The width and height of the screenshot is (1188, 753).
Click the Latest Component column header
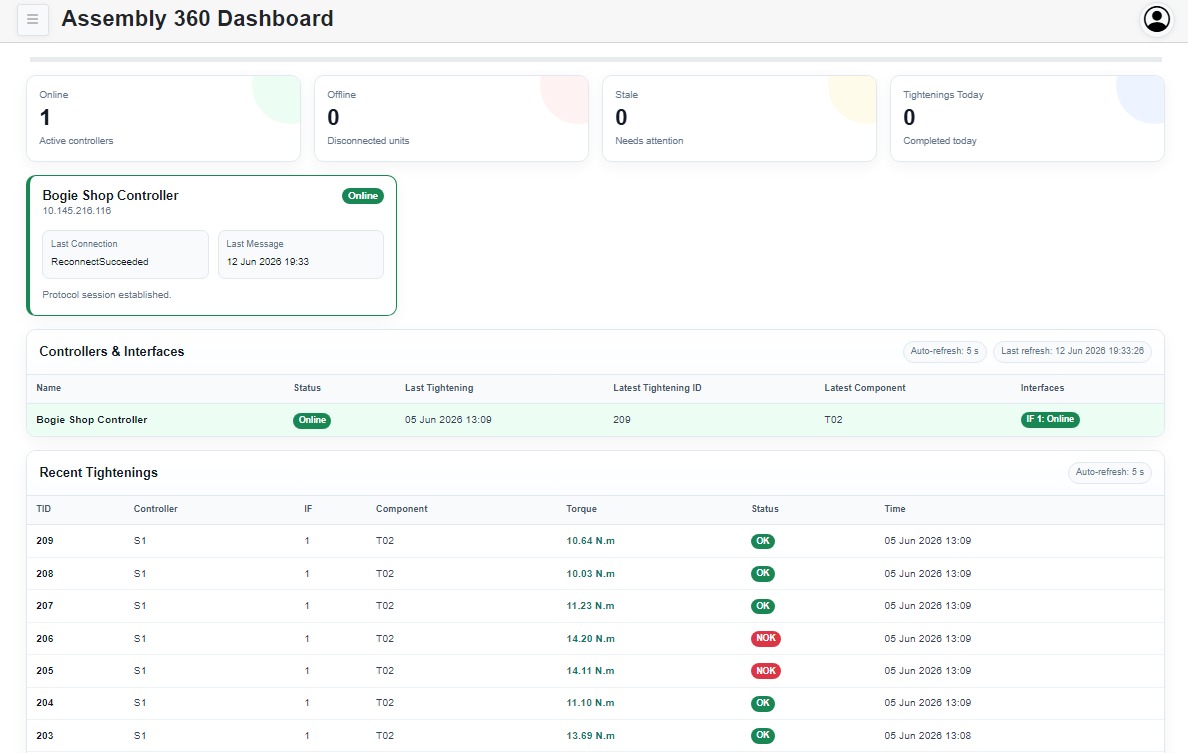point(864,388)
